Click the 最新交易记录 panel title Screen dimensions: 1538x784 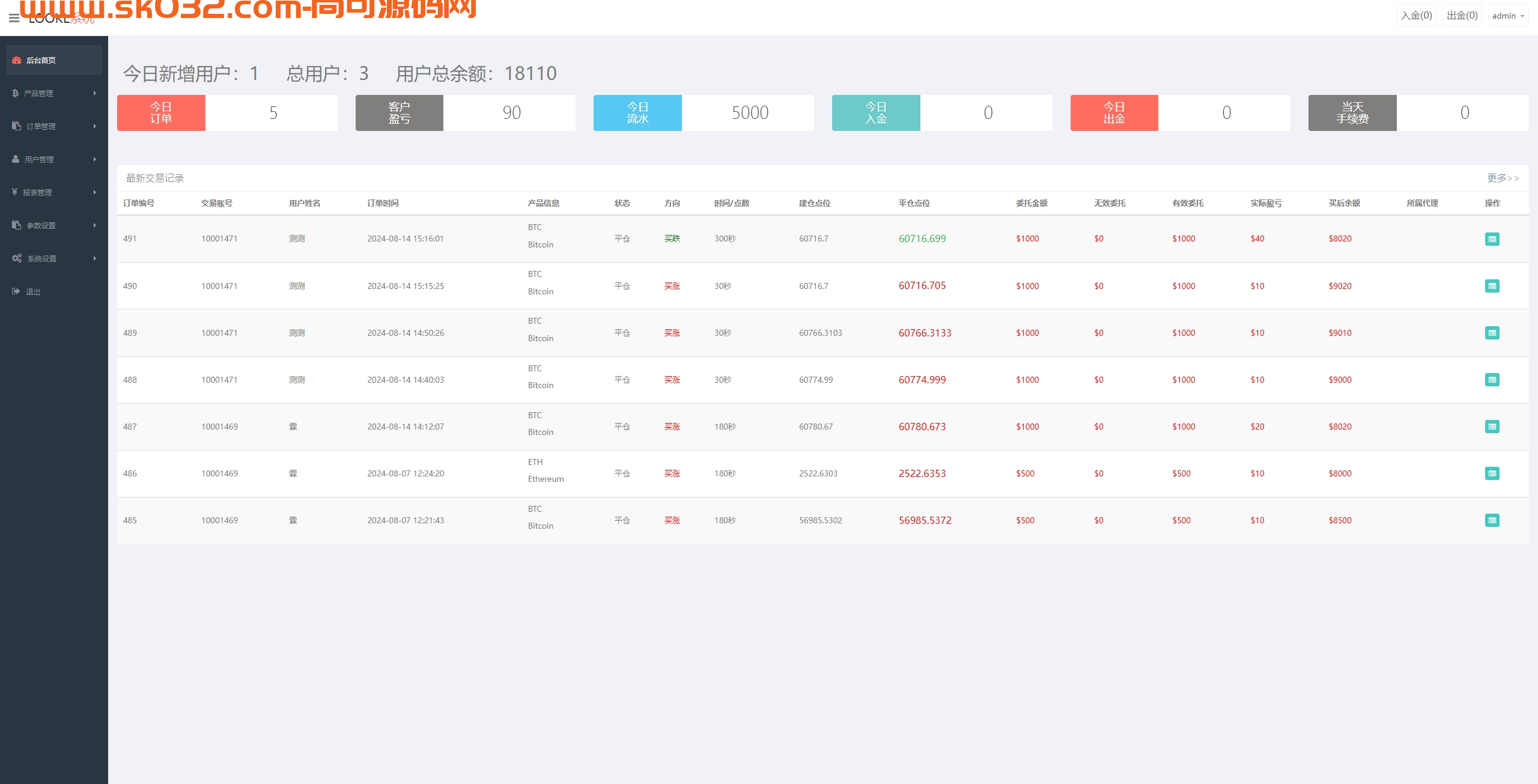point(155,178)
